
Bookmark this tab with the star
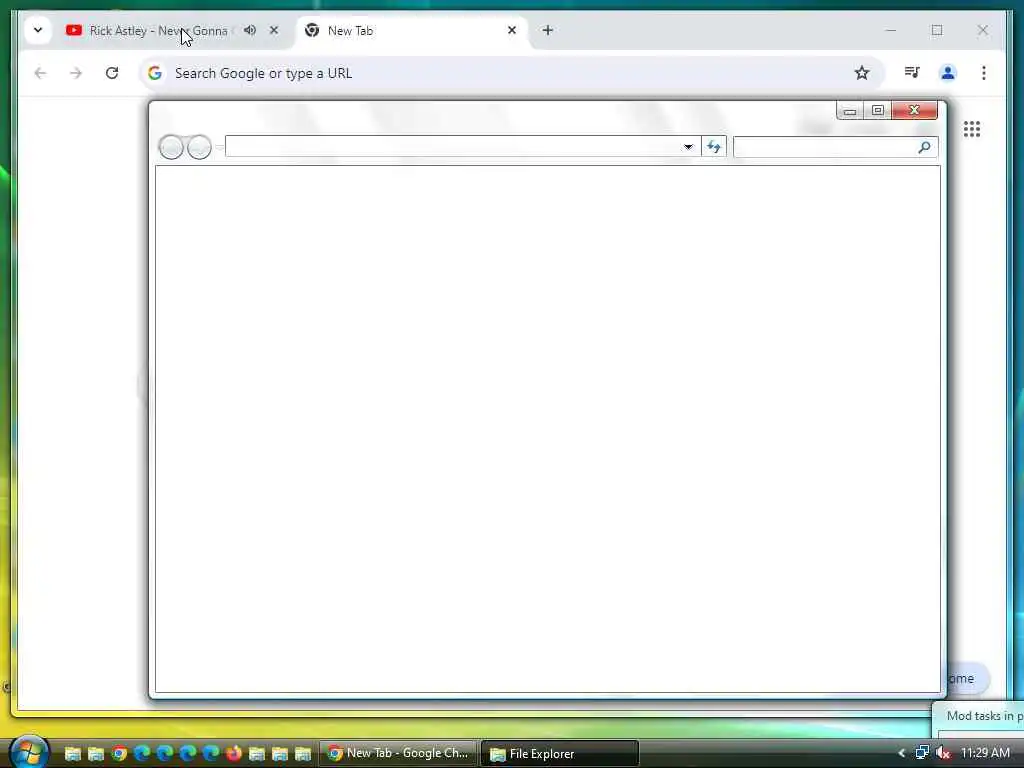coord(862,73)
